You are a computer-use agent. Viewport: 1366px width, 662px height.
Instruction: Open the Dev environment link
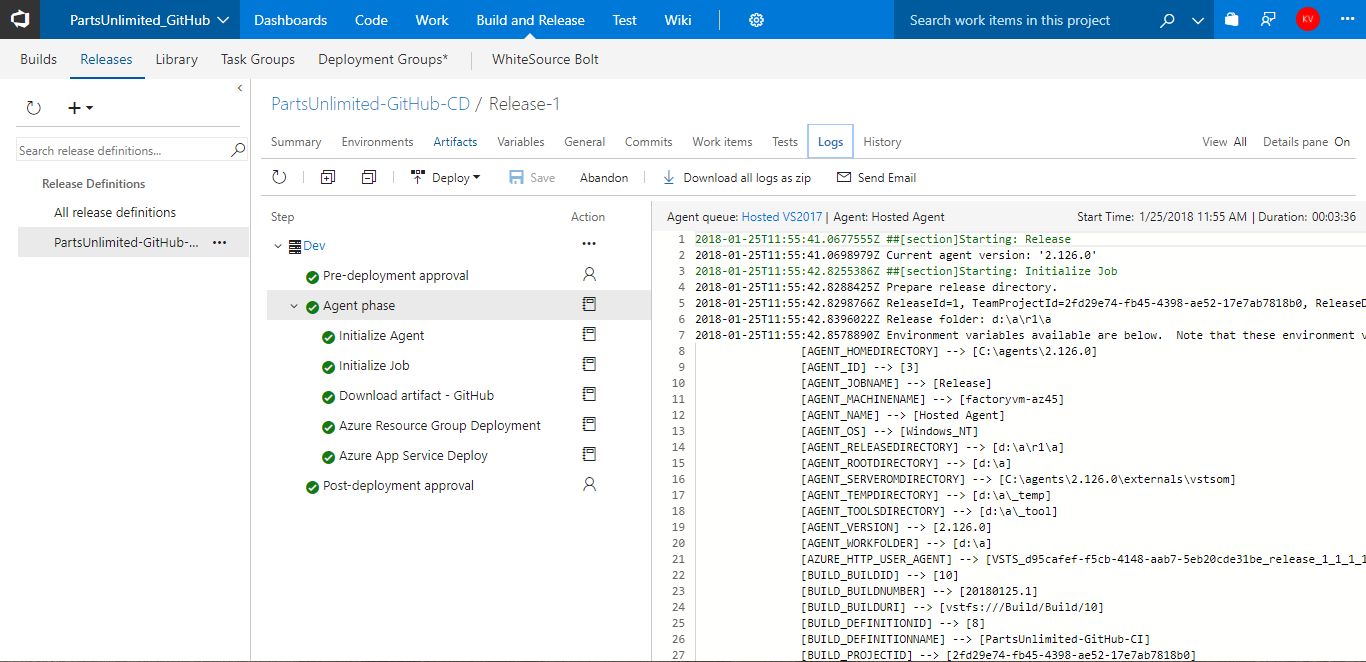coord(314,246)
